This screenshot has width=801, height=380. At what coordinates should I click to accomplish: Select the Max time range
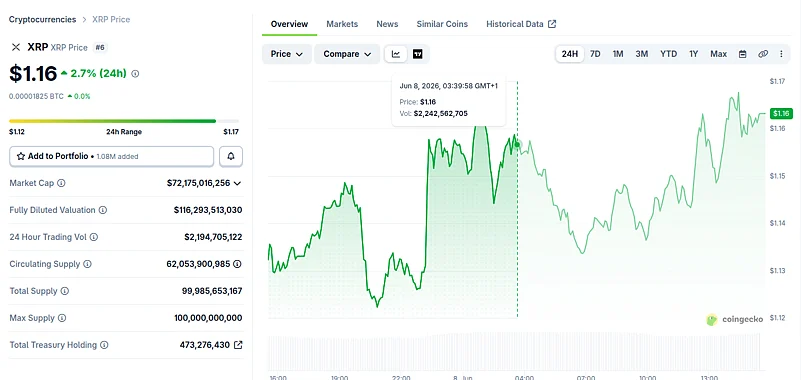[x=718, y=54]
